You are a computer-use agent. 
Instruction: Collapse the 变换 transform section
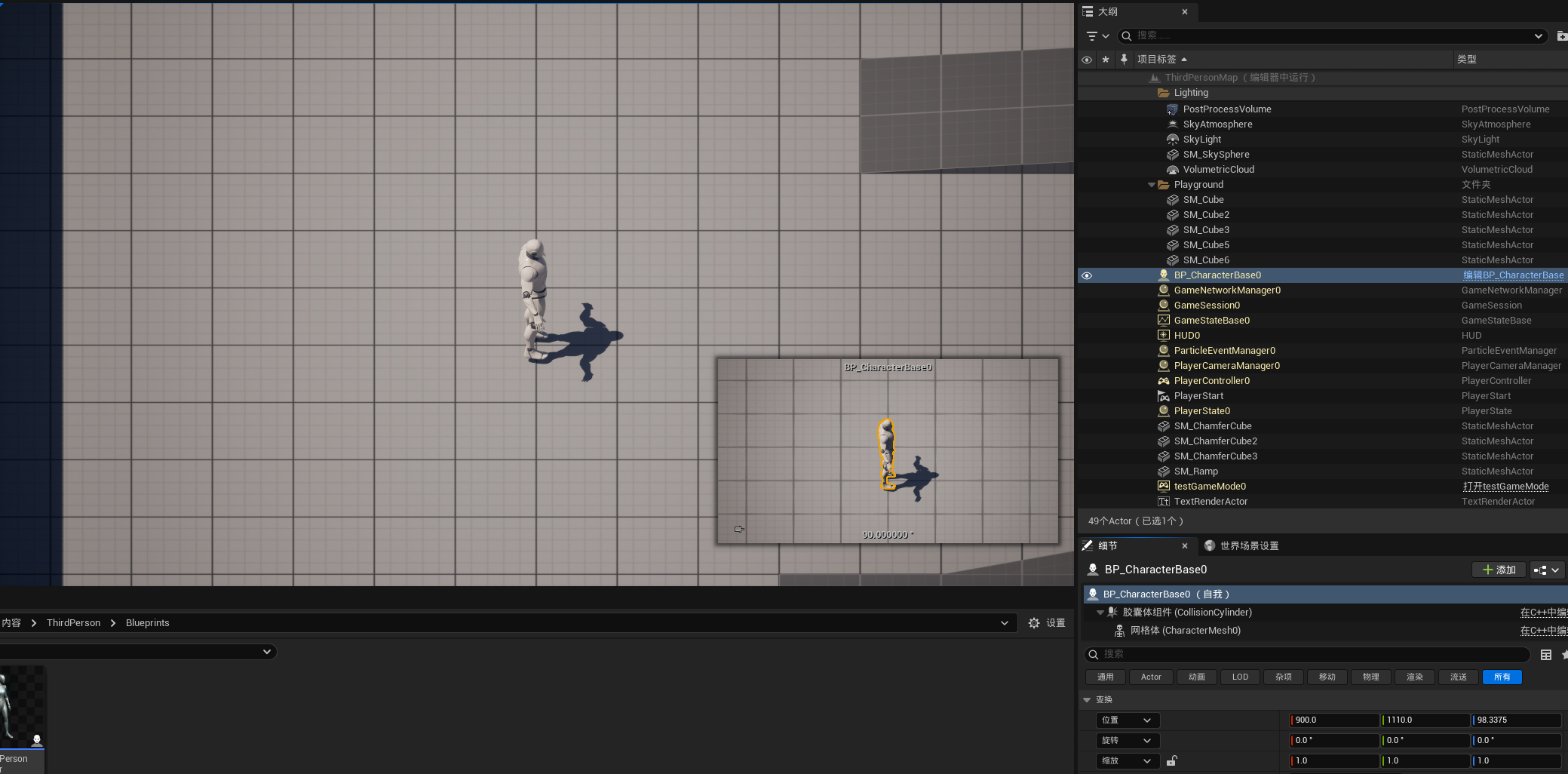1087,700
